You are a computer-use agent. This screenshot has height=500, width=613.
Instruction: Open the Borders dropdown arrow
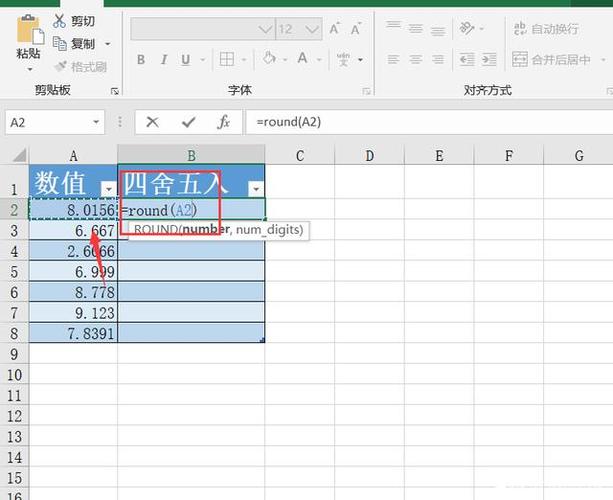pyautogui.click(x=244, y=60)
